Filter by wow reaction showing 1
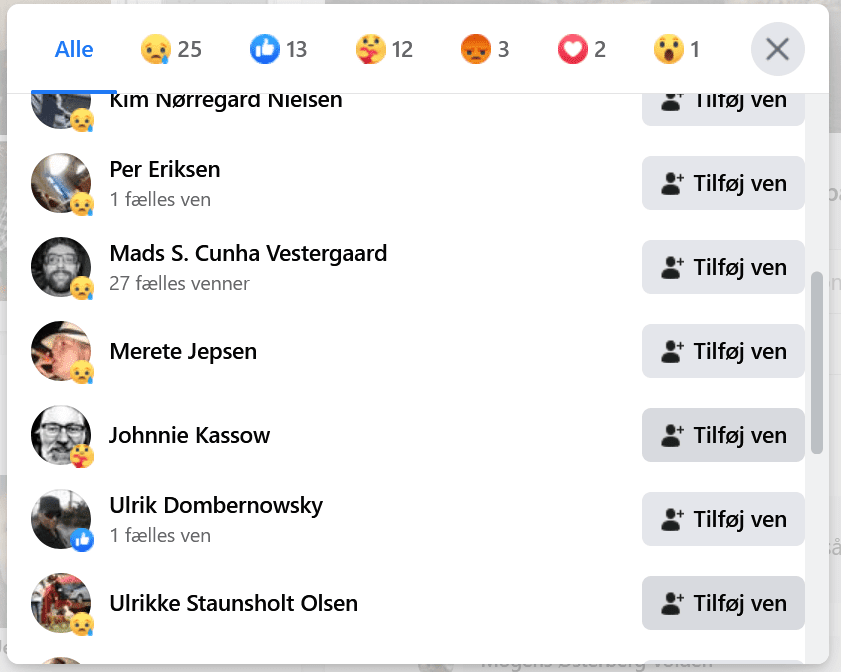 [x=677, y=49]
